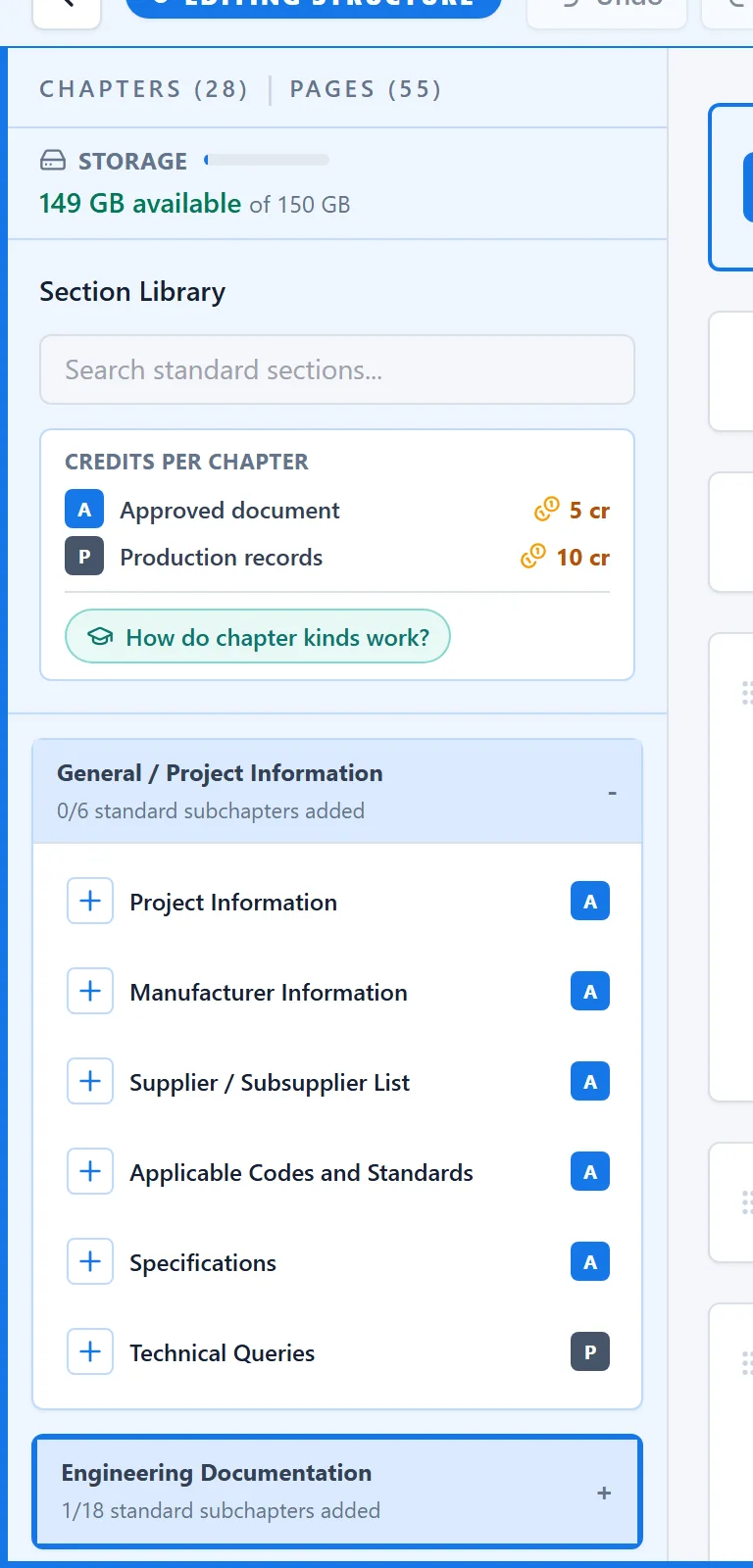
Task: Add Applicable Codes and Standards with plus icon
Action: [90, 1171]
